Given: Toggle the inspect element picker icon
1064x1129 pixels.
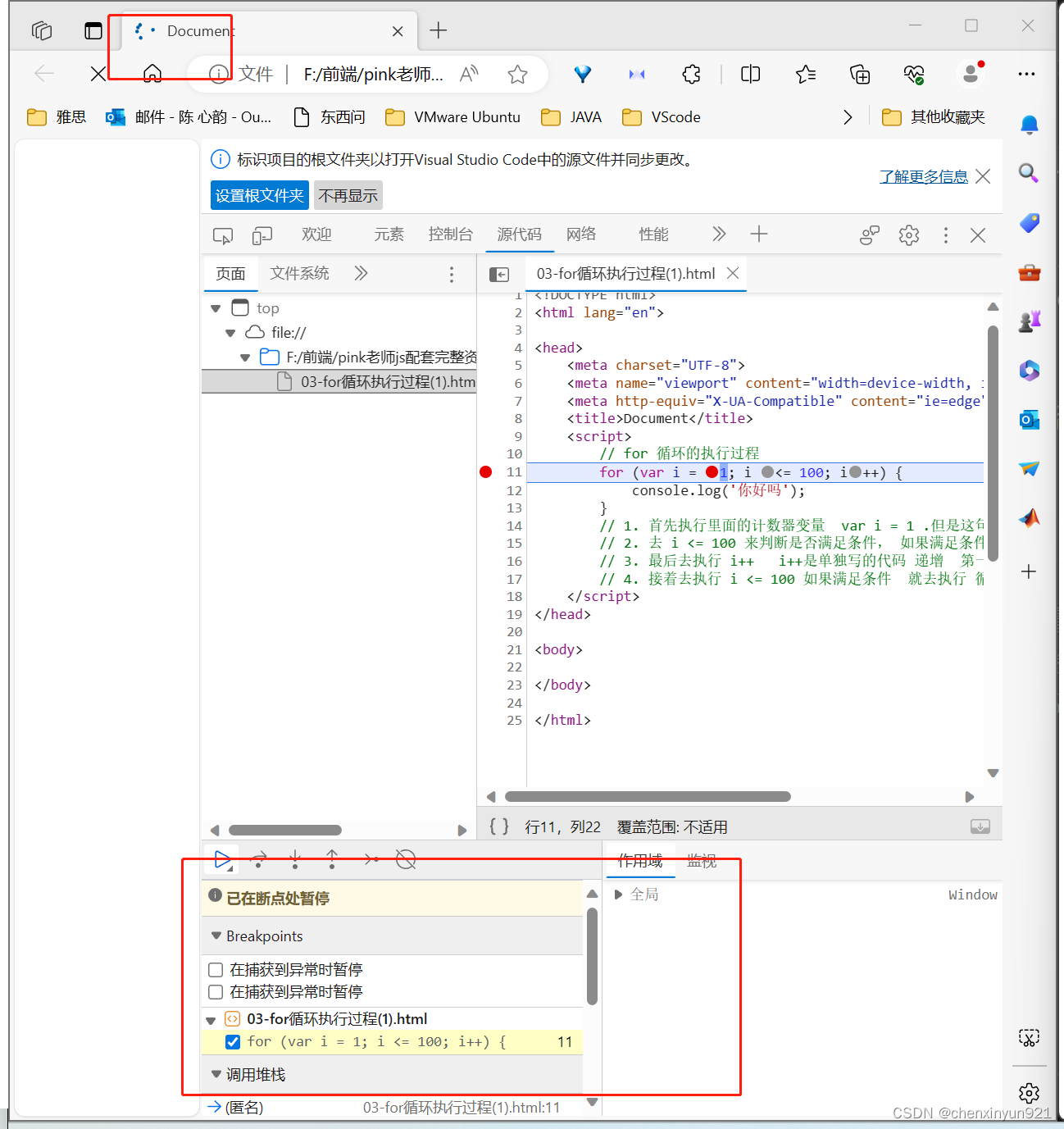Looking at the screenshot, I should tap(223, 236).
